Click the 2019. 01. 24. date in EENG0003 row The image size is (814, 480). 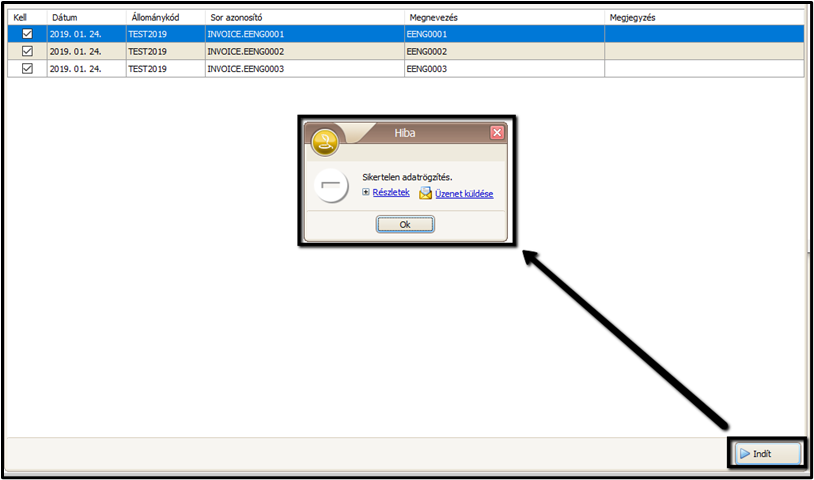(87, 68)
